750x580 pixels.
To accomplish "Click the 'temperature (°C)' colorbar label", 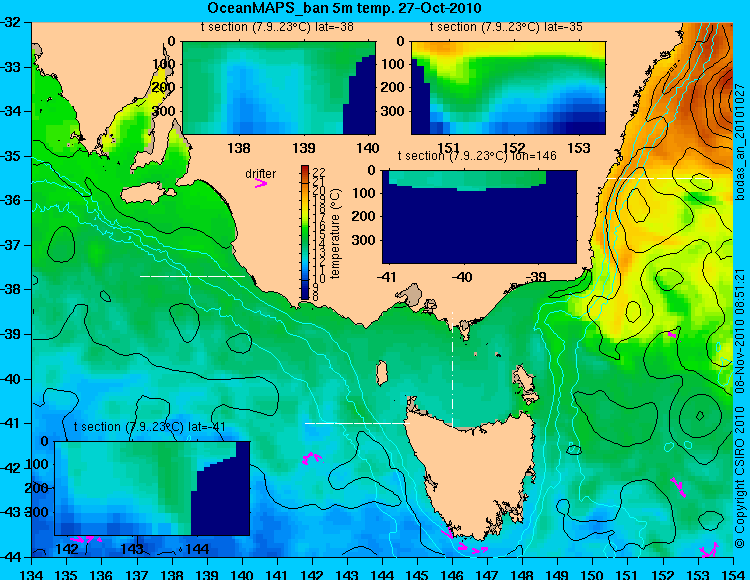I will click(335, 233).
